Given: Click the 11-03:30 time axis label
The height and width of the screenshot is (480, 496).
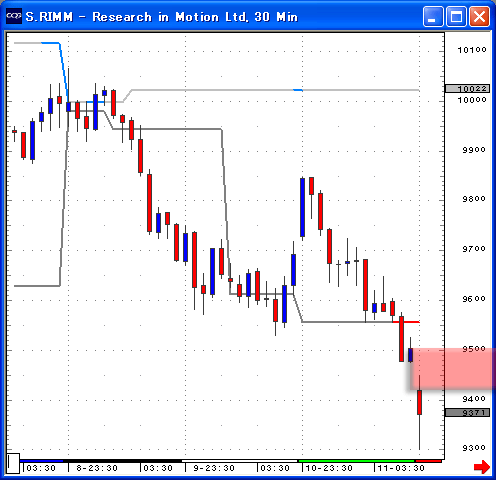Looking at the screenshot, I should pyautogui.click(x=401, y=468).
